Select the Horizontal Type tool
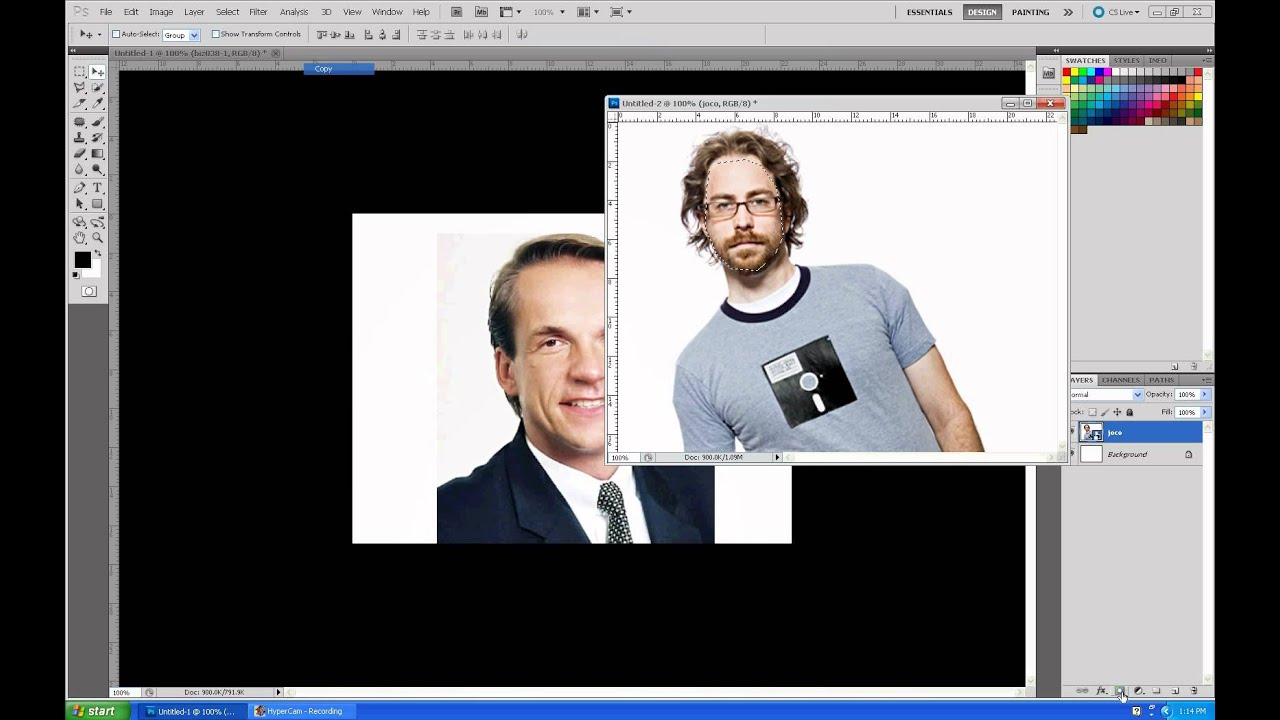 [x=97, y=188]
